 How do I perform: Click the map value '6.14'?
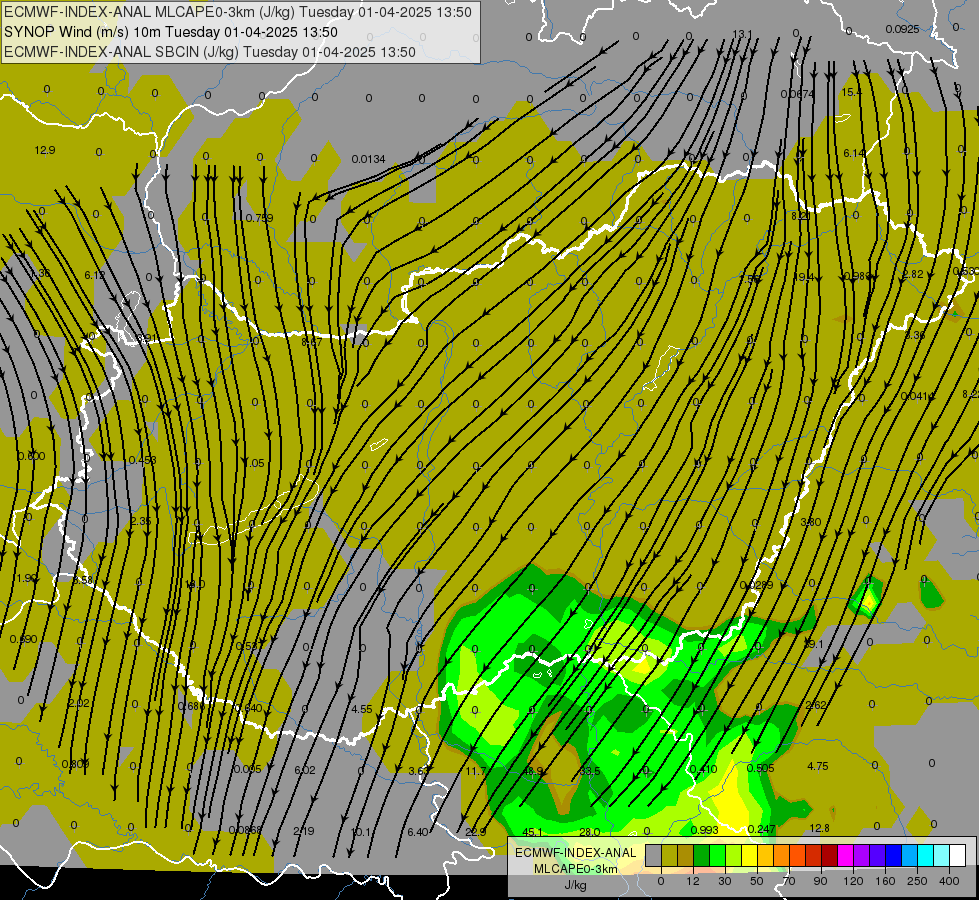(x=855, y=154)
